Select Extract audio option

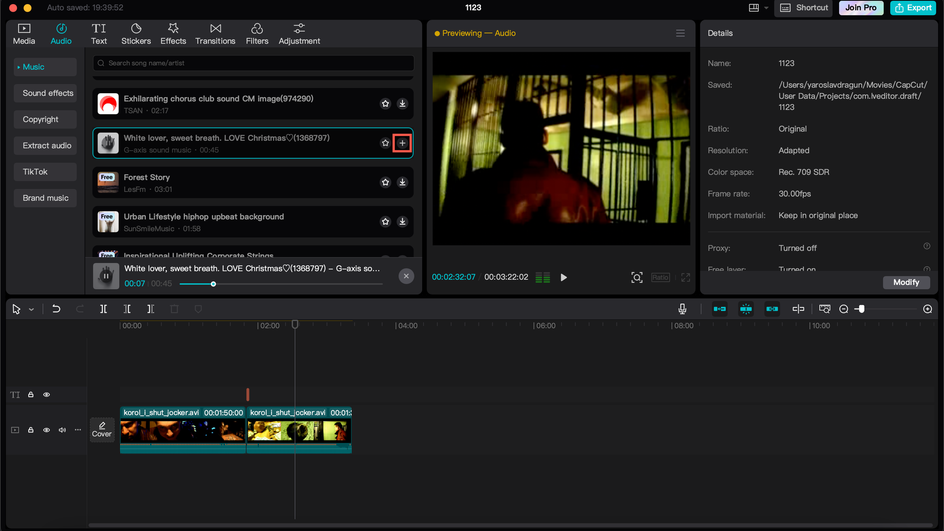pyautogui.click(x=45, y=146)
